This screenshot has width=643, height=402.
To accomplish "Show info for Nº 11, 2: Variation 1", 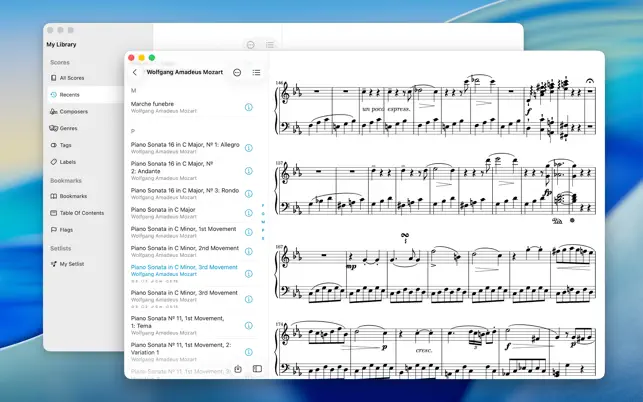I will (x=249, y=352).
